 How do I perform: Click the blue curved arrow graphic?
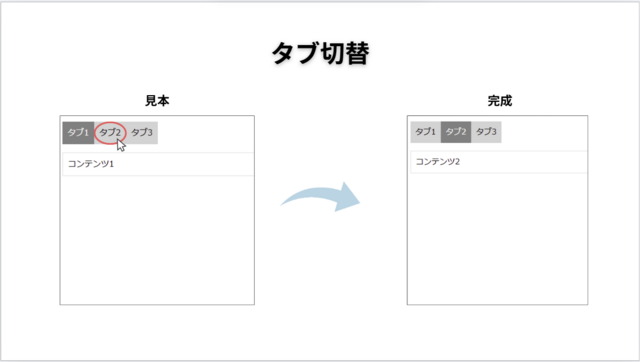[x=320, y=197]
